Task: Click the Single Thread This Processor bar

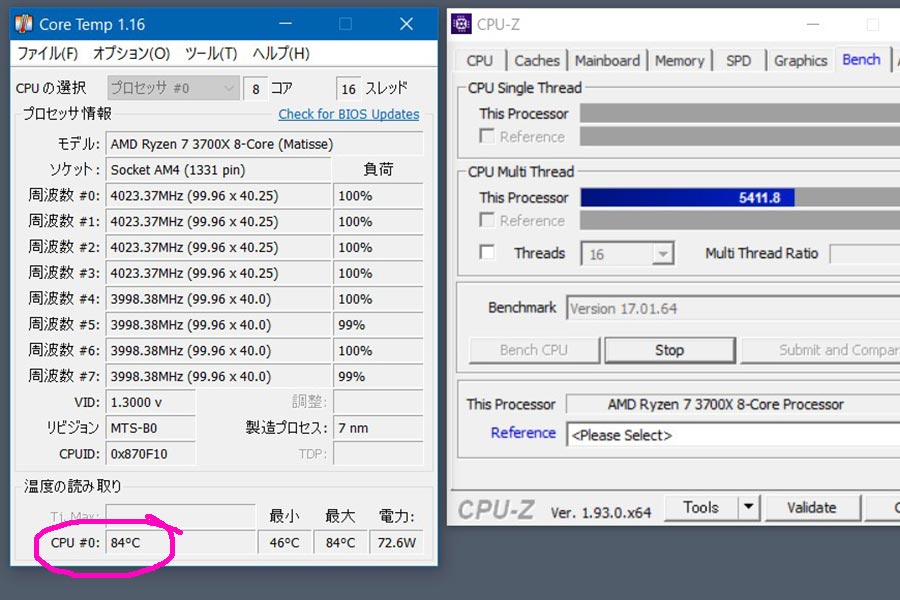Action: click(x=740, y=113)
